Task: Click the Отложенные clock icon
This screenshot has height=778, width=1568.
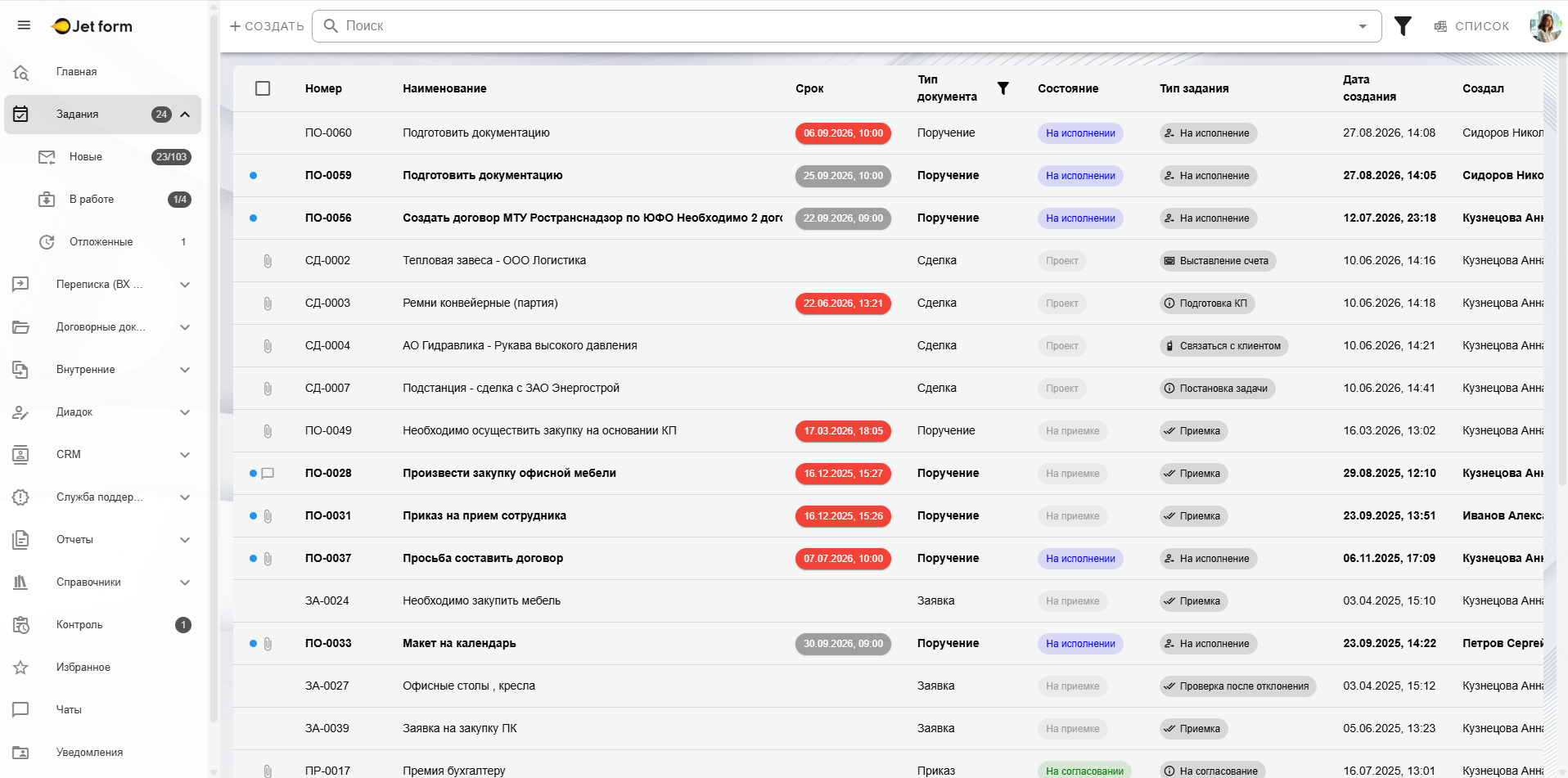Action: pyautogui.click(x=47, y=242)
